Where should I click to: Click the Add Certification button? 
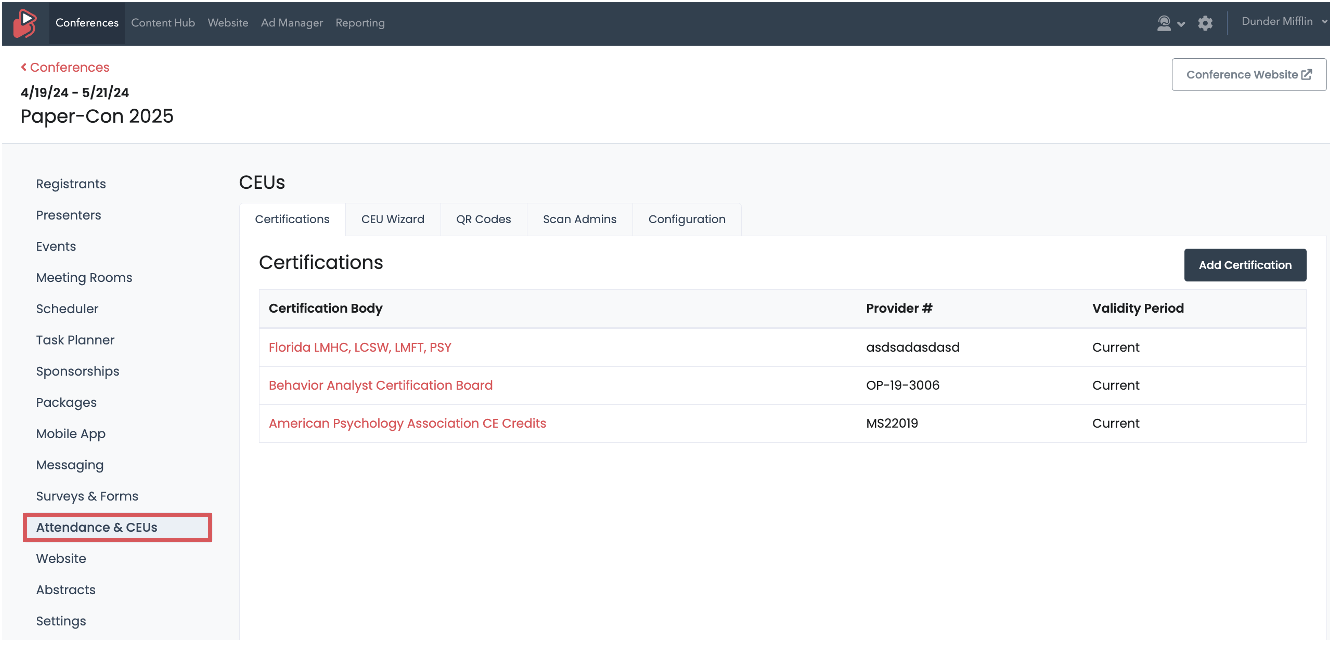(x=1245, y=265)
